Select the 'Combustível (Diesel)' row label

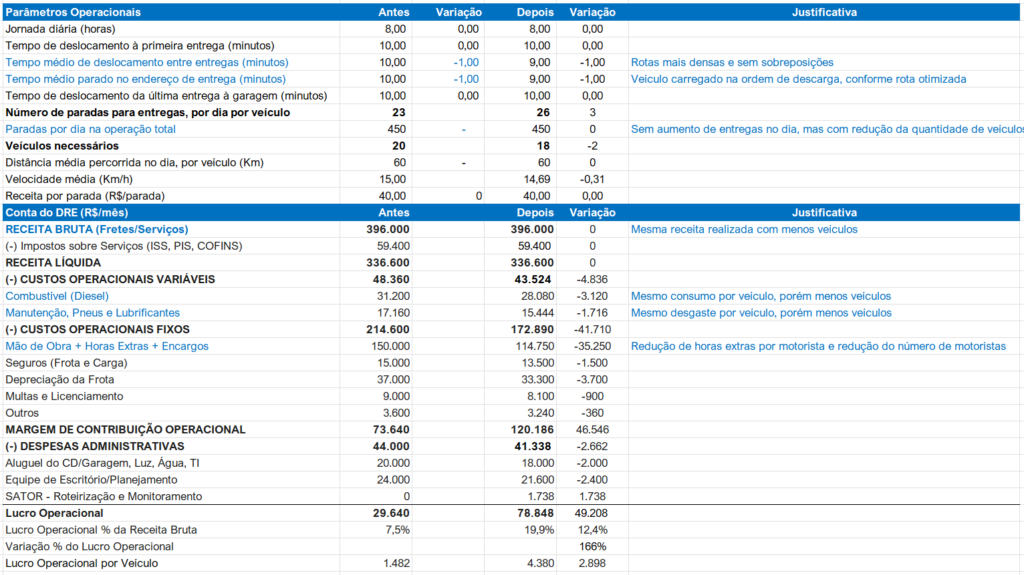click(57, 296)
